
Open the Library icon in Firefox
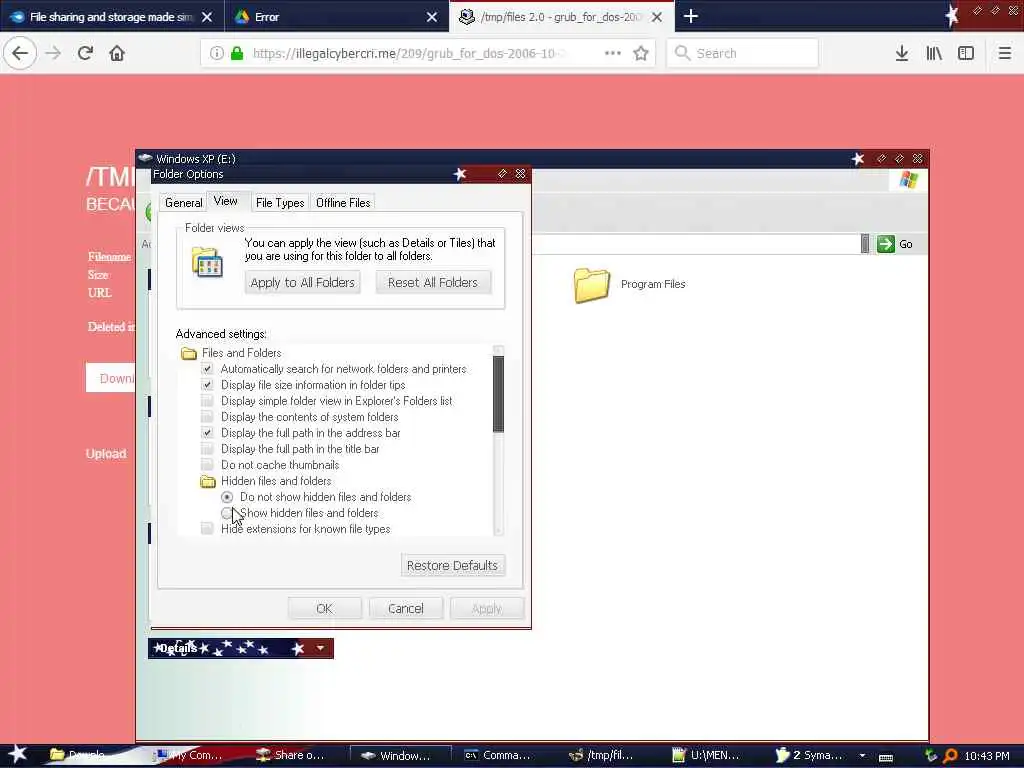point(934,53)
